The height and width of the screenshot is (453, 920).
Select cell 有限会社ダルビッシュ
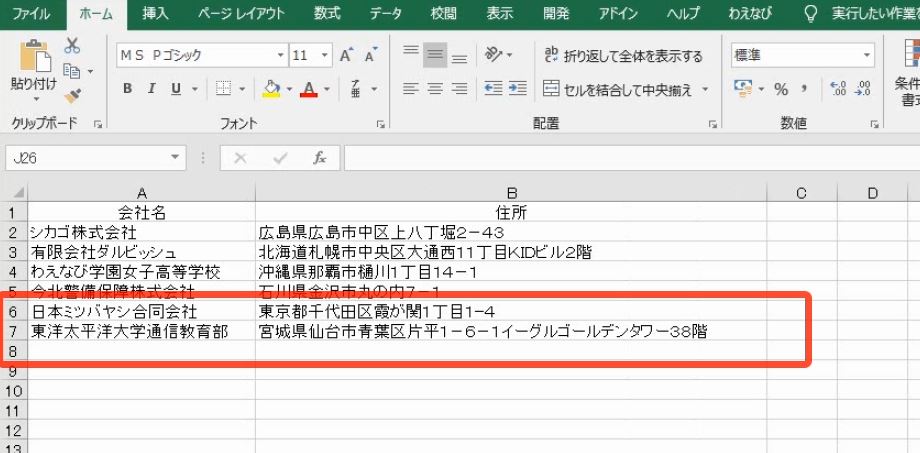coord(141,252)
